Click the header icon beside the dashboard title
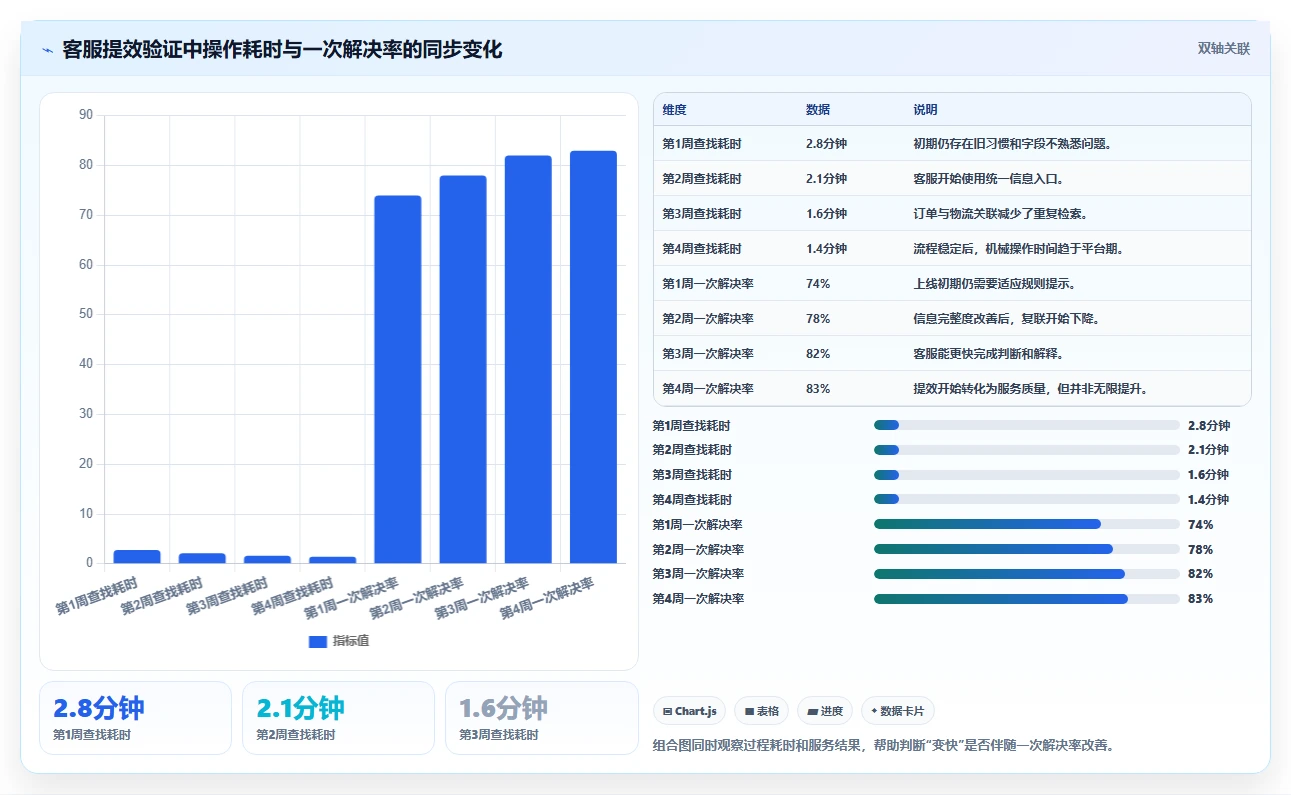The height and width of the screenshot is (795, 1291). coord(47,50)
